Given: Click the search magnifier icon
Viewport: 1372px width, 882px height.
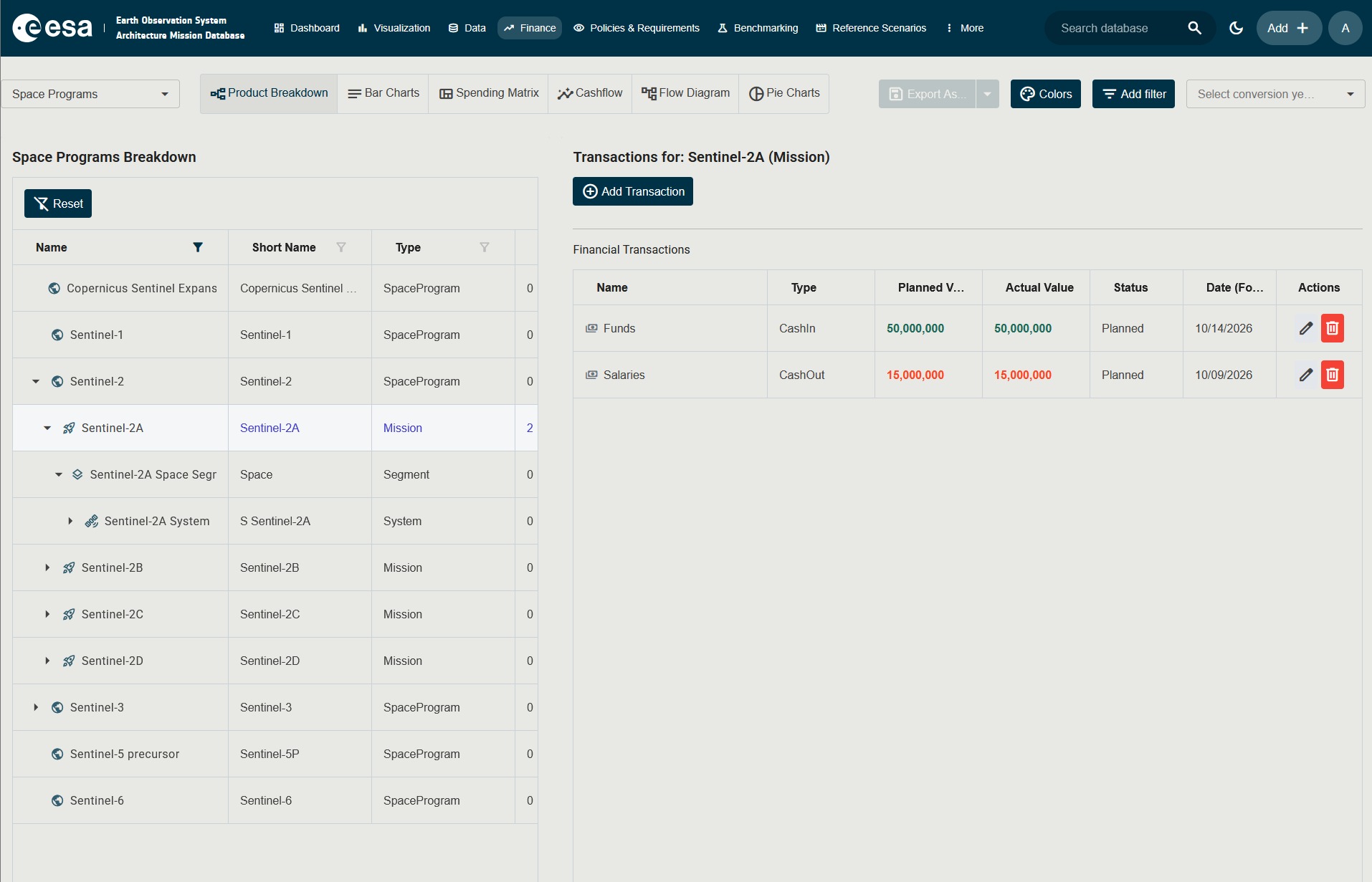Looking at the screenshot, I should (x=1194, y=28).
